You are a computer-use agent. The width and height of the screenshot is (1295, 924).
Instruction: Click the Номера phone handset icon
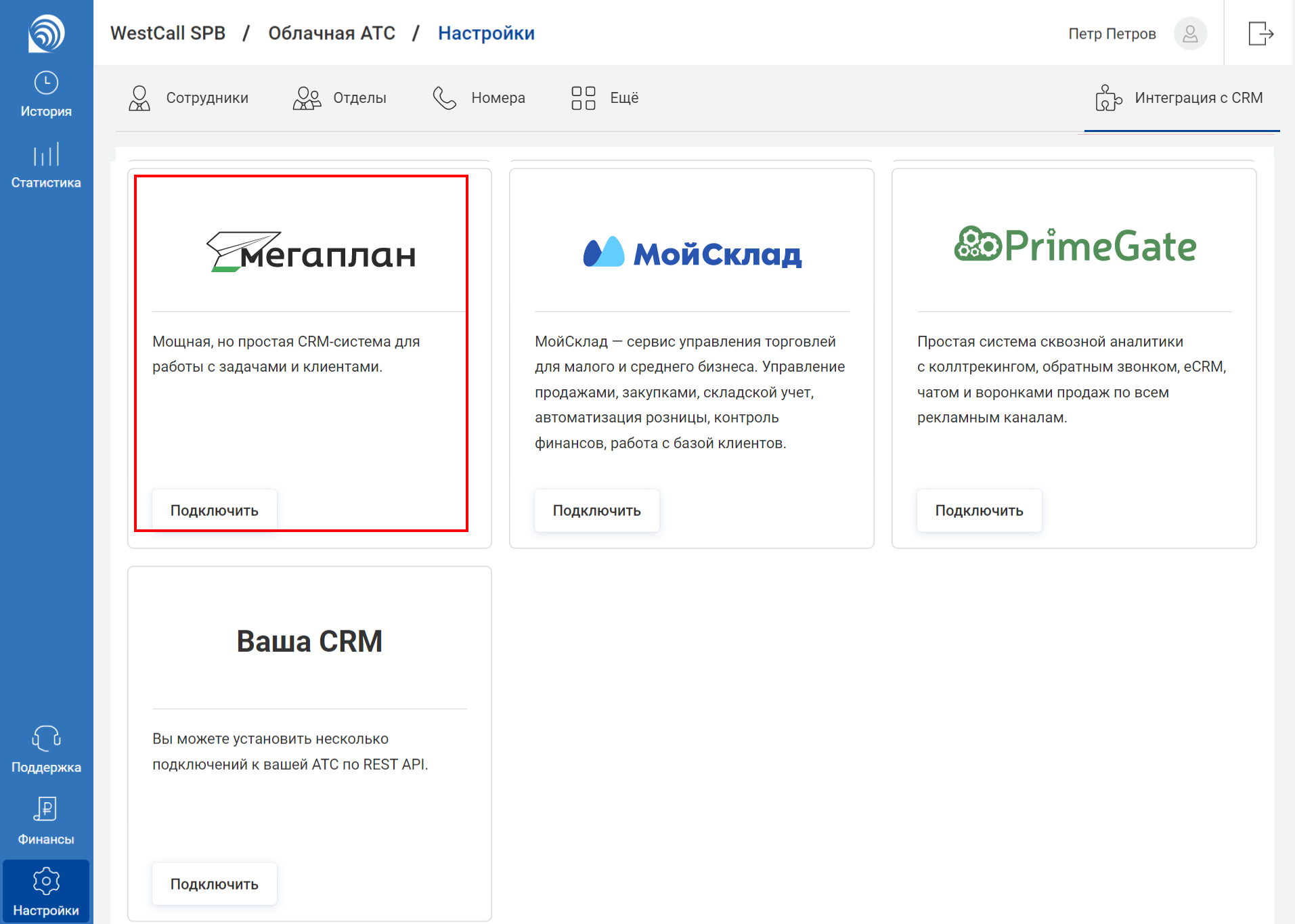pos(445,98)
